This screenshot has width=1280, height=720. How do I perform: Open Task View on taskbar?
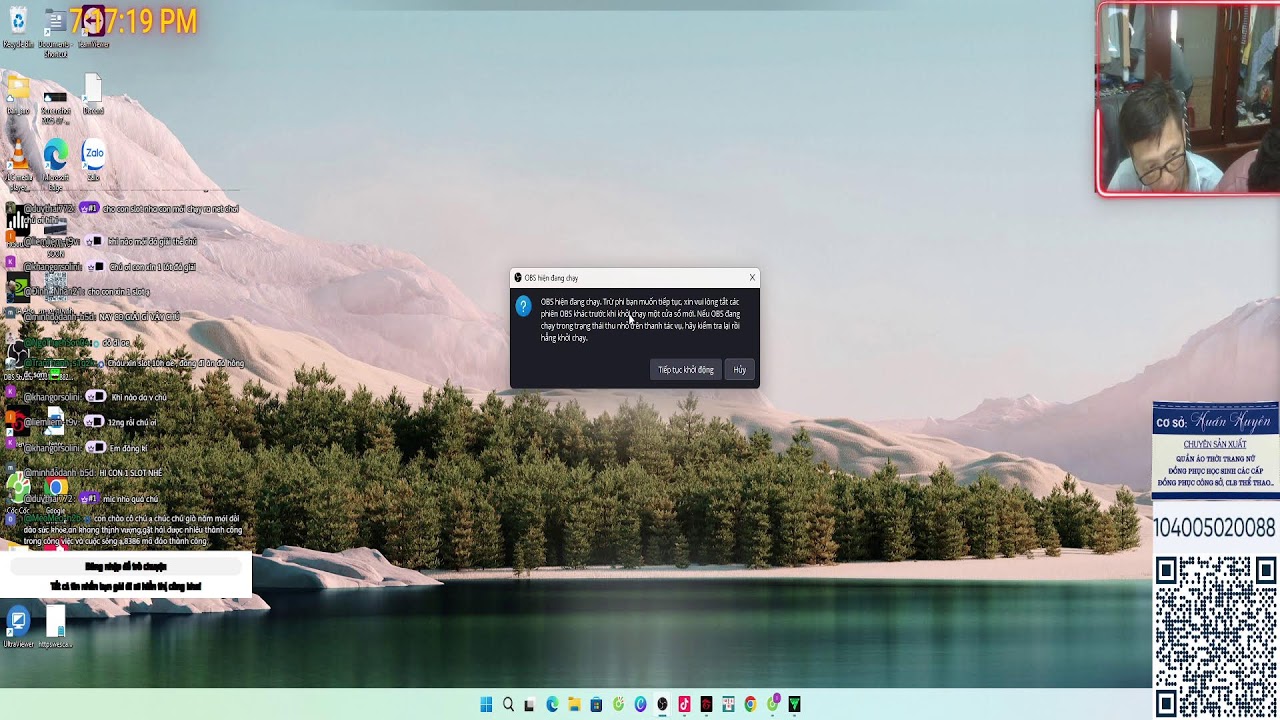click(529, 704)
